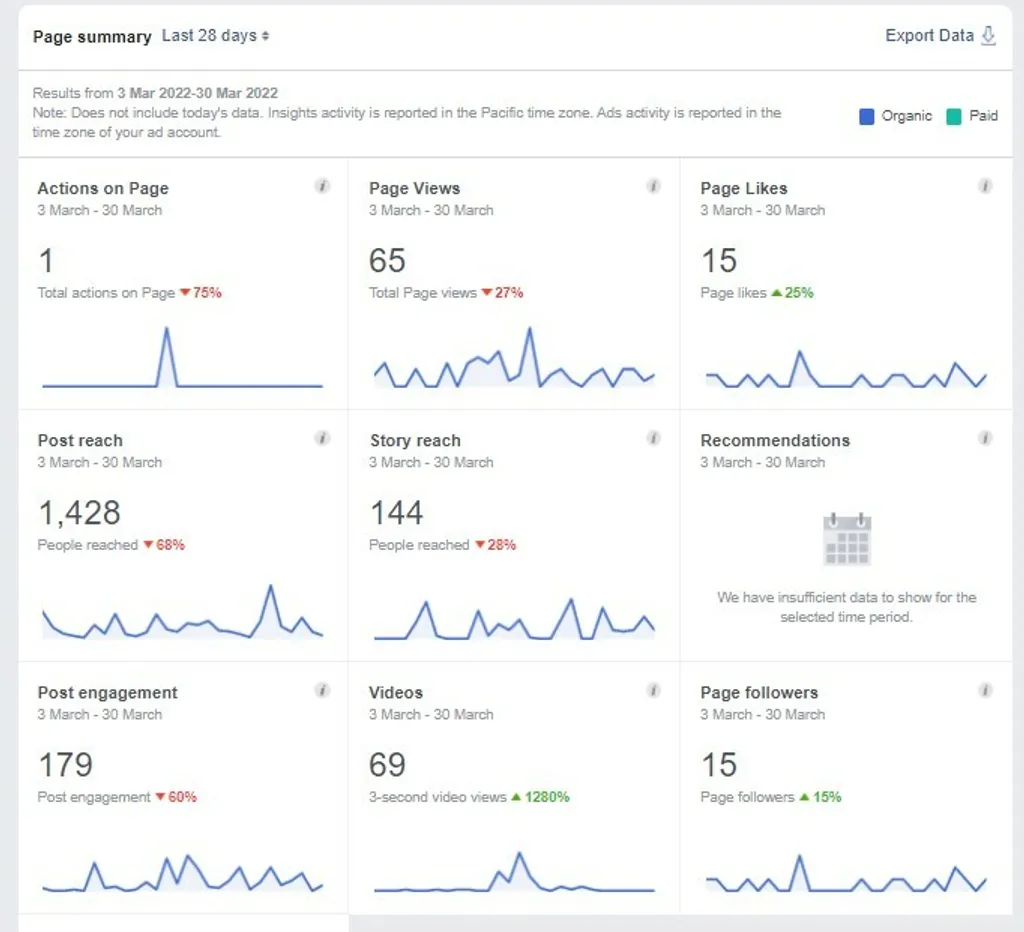Select the Page summary heading
This screenshot has height=932, width=1024.
(92, 36)
